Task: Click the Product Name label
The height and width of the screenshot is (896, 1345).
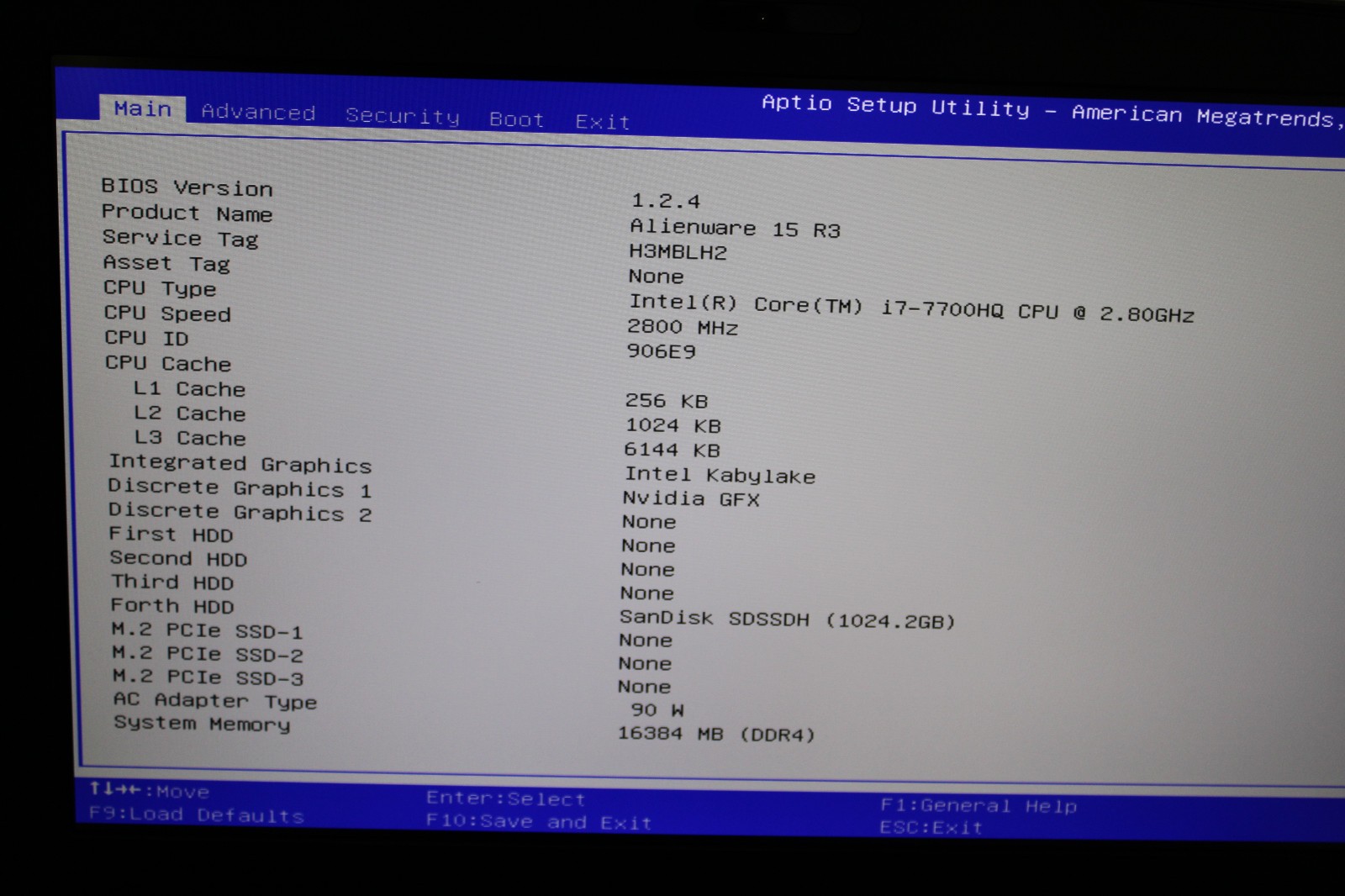Action: pos(187,213)
